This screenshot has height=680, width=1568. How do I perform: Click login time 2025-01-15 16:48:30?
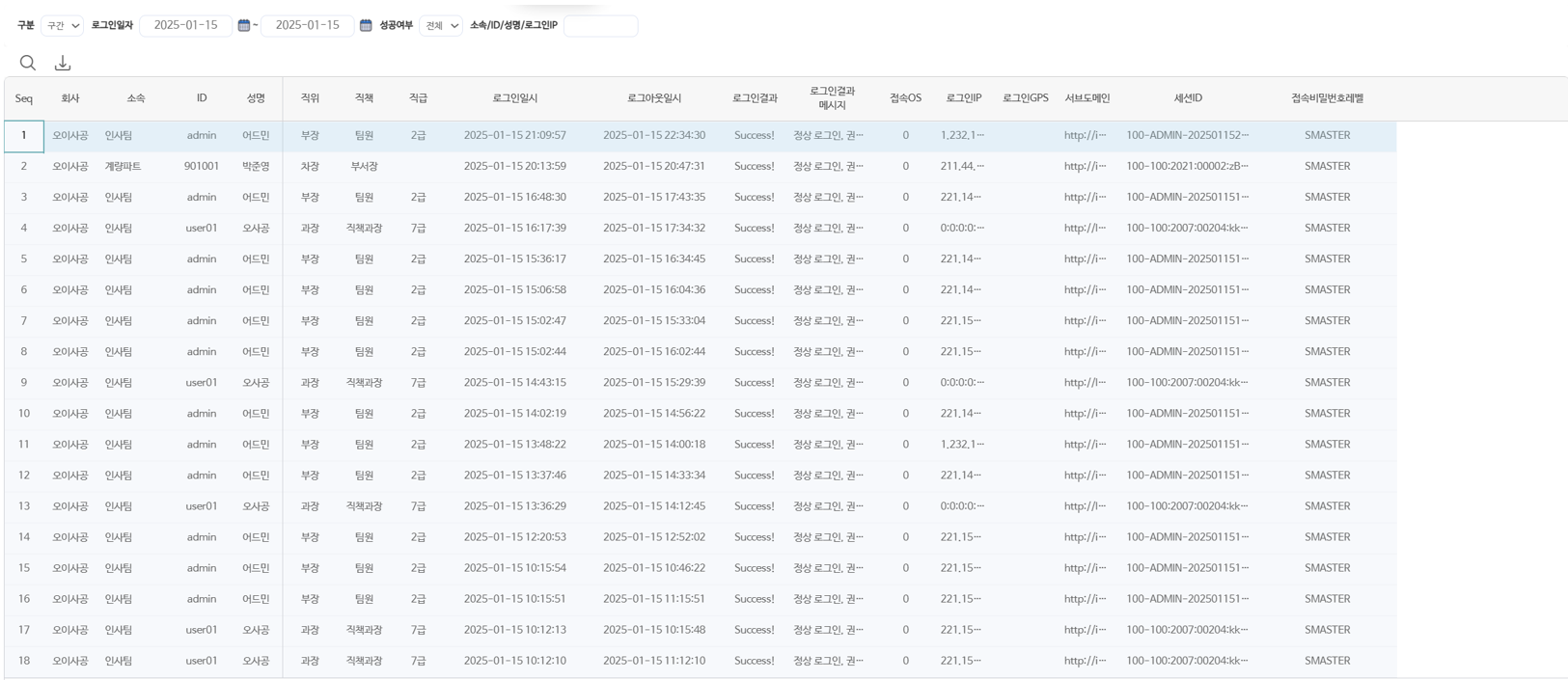515,198
